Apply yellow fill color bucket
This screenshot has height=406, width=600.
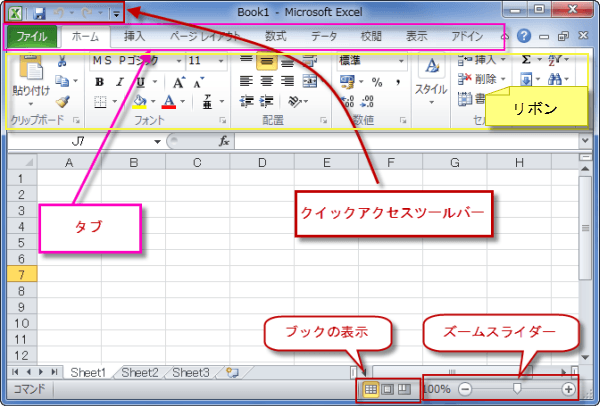pyautogui.click(x=139, y=102)
